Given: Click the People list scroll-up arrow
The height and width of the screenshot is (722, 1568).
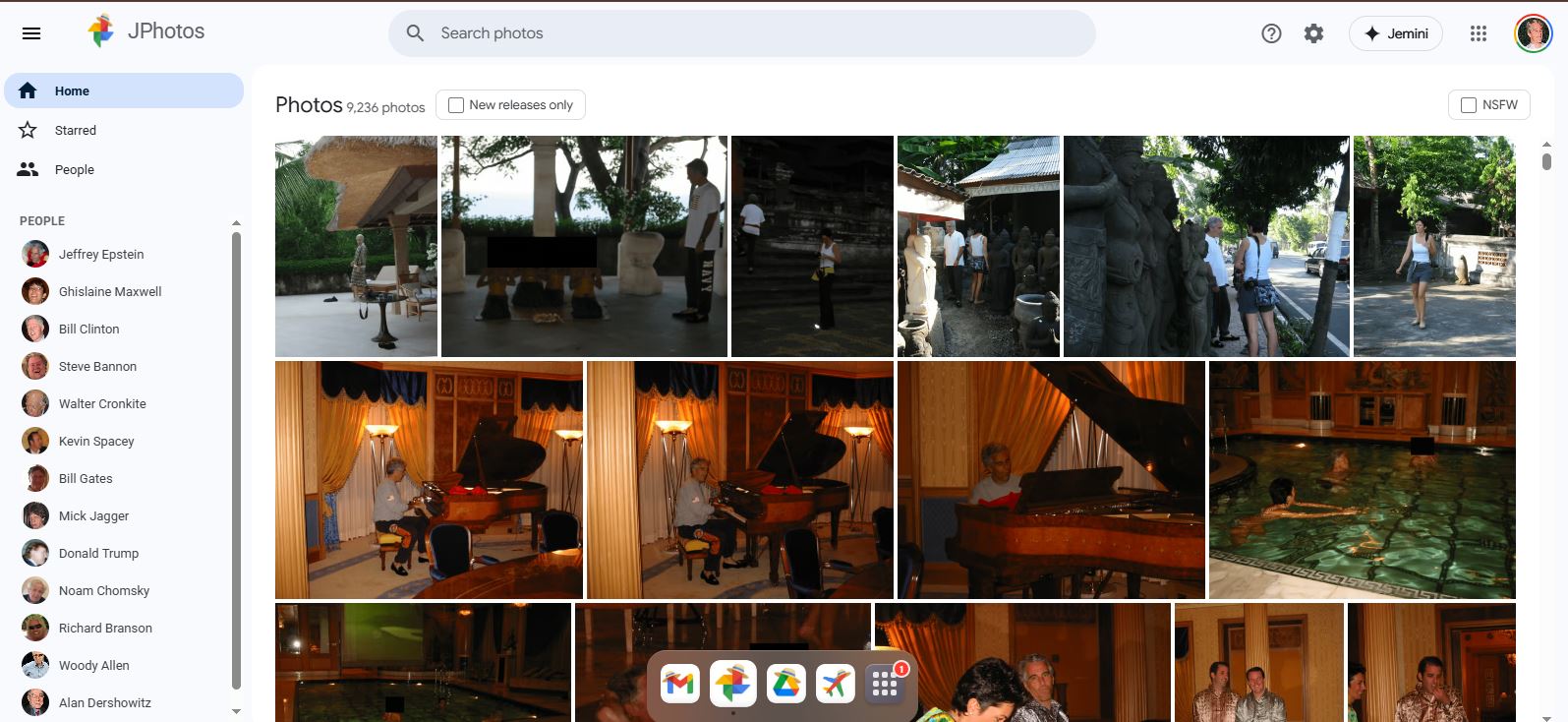Looking at the screenshot, I should click(236, 223).
